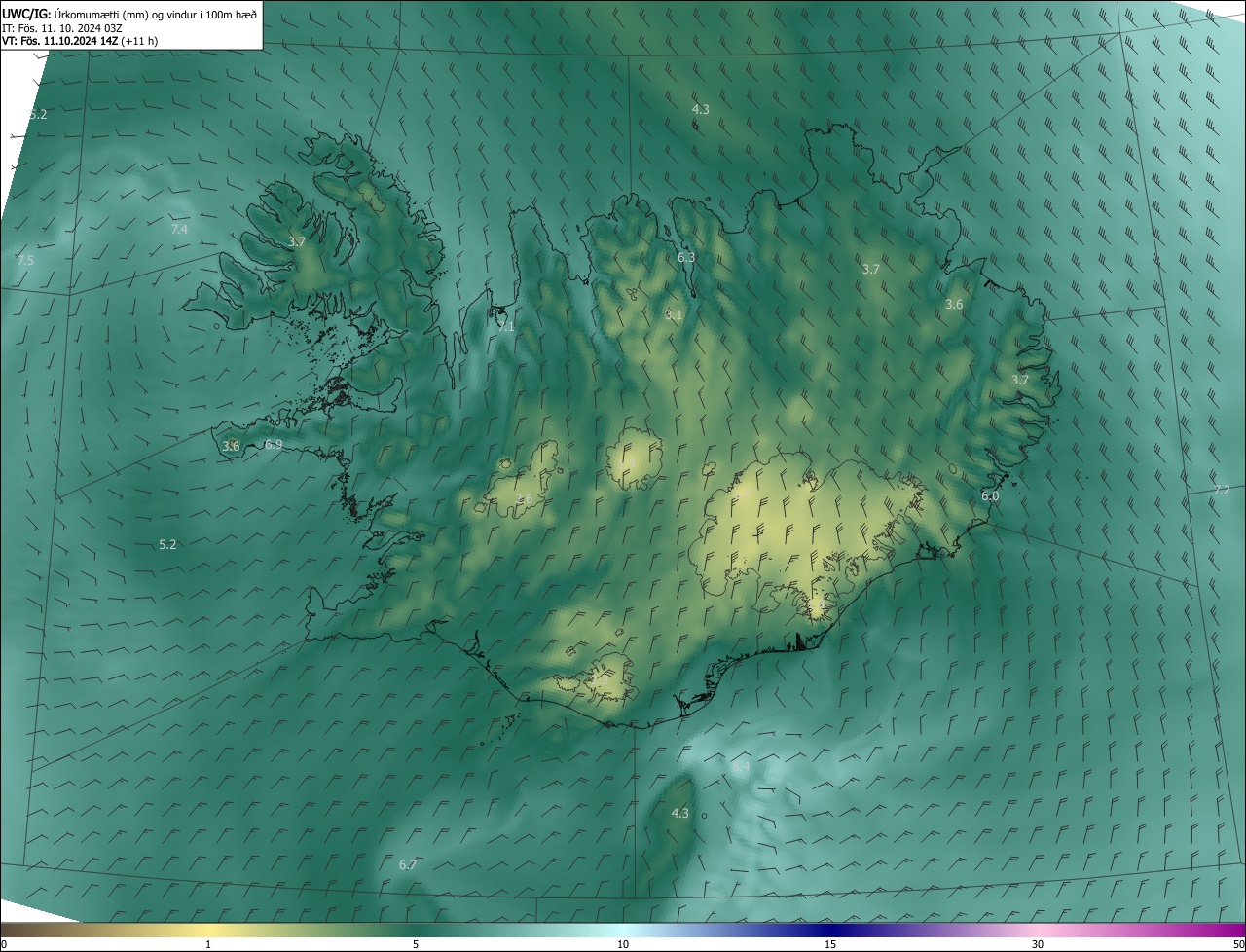Click the 6.7 value label on the map
The width and height of the screenshot is (1246, 952).
click(408, 864)
